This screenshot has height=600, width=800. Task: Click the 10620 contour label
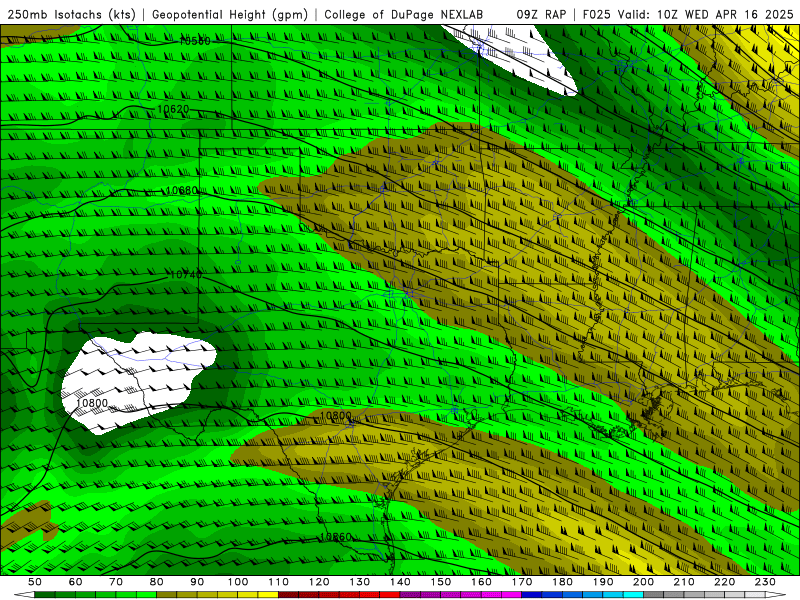[173, 109]
